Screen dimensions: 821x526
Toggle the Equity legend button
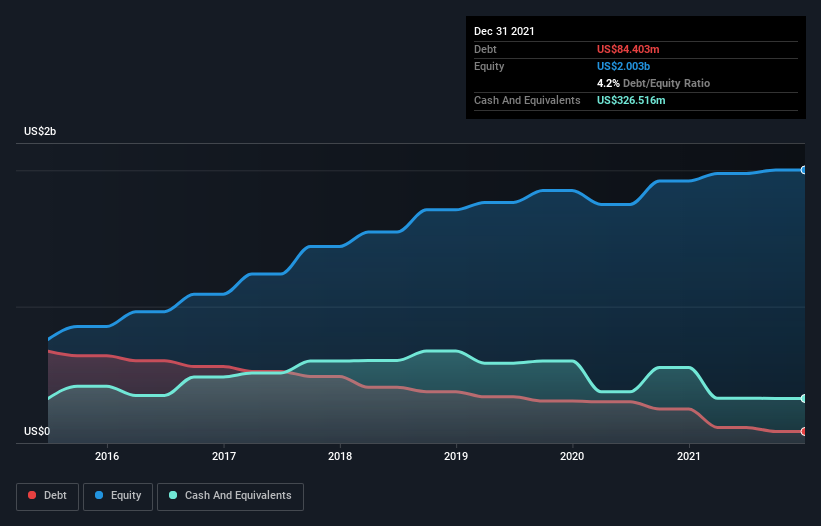118,496
